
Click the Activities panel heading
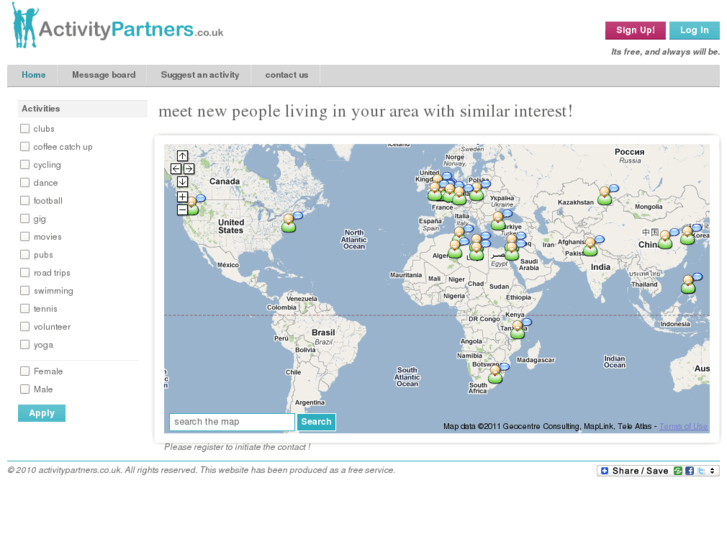pos(83,109)
